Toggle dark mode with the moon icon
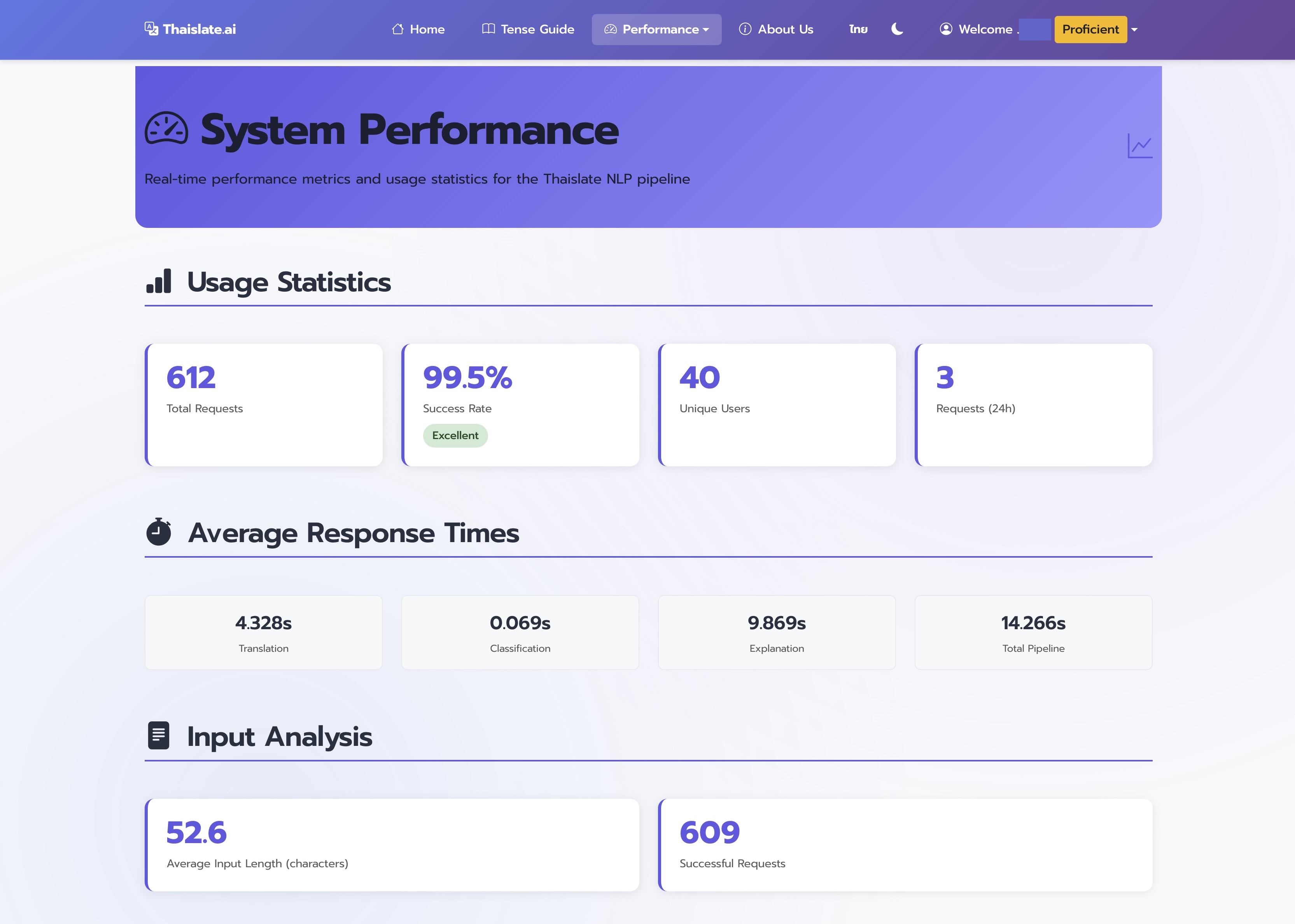 (x=897, y=30)
